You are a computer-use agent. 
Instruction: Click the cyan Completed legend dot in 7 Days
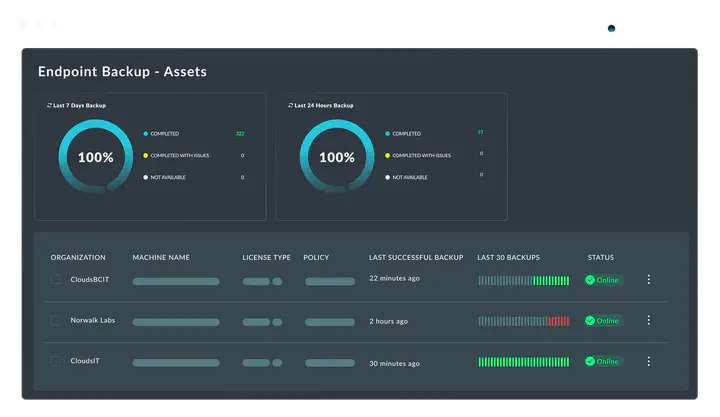pyautogui.click(x=145, y=133)
